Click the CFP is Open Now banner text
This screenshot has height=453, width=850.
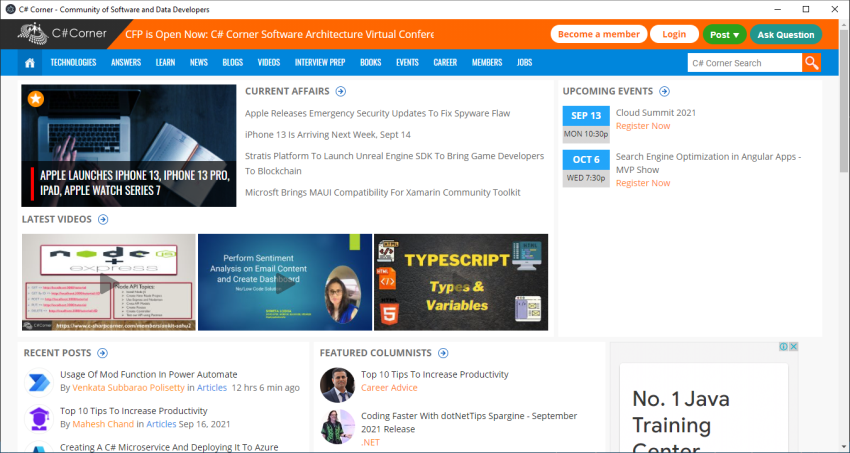(280, 34)
